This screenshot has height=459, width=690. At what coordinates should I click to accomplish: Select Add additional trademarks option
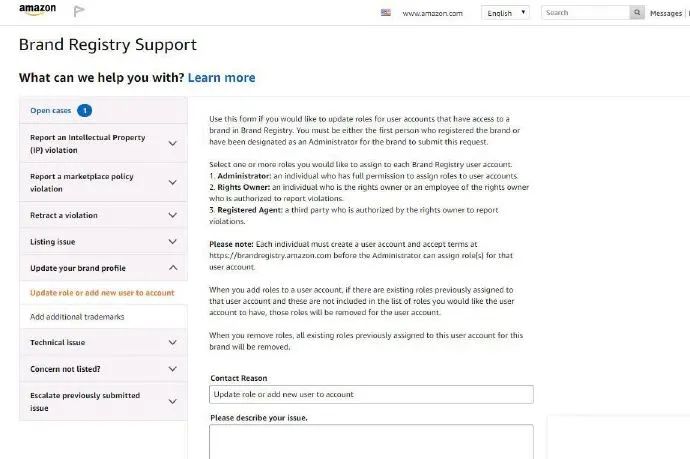77,317
